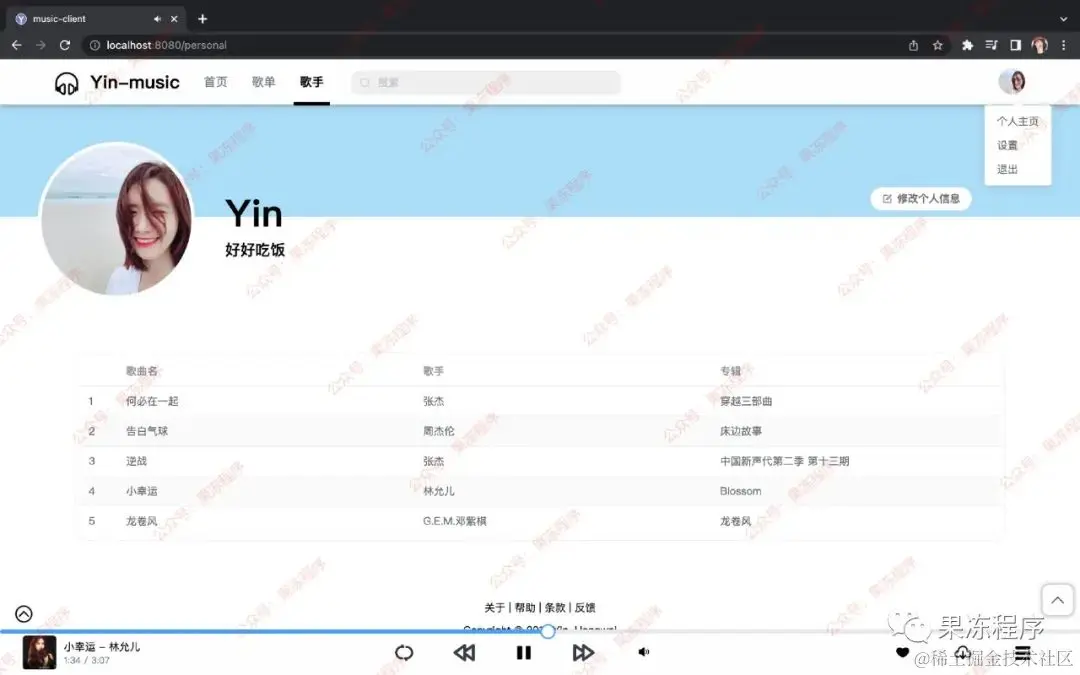The height and width of the screenshot is (675, 1080).
Task: Click the search magnifier icon in the navbar
Action: pyautogui.click(x=364, y=82)
